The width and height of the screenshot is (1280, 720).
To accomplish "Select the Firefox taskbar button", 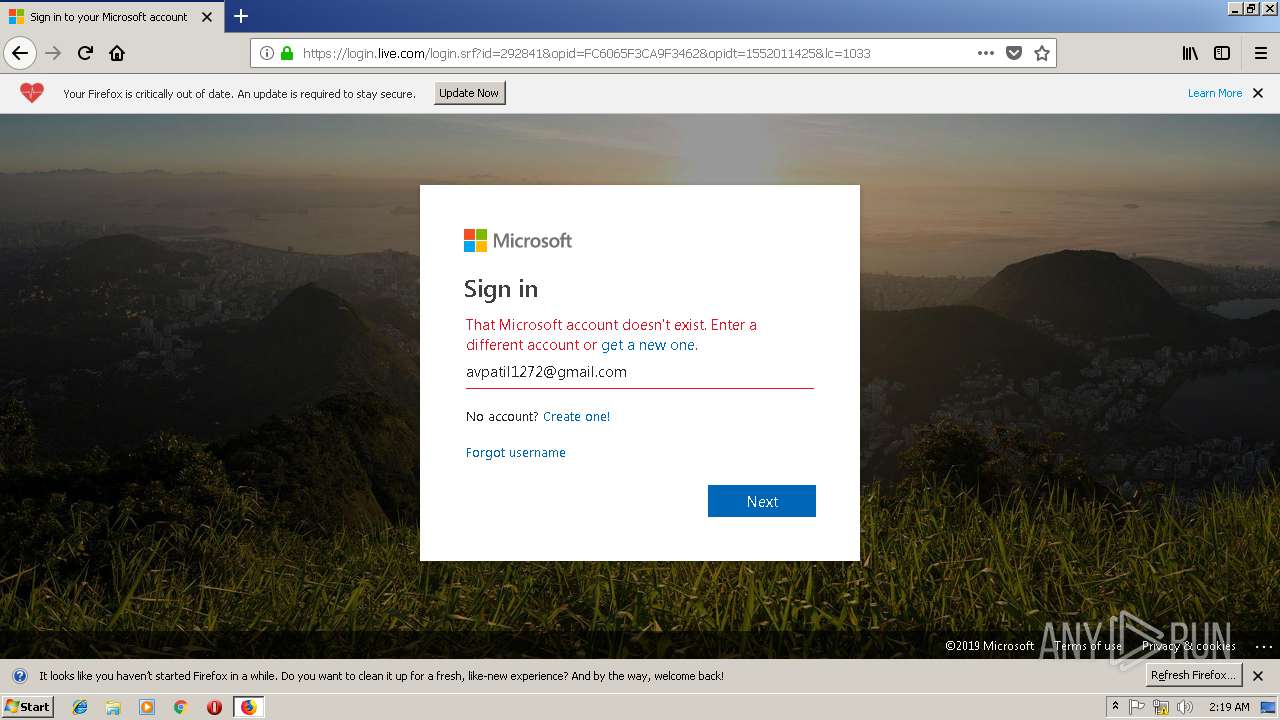I will (248, 707).
